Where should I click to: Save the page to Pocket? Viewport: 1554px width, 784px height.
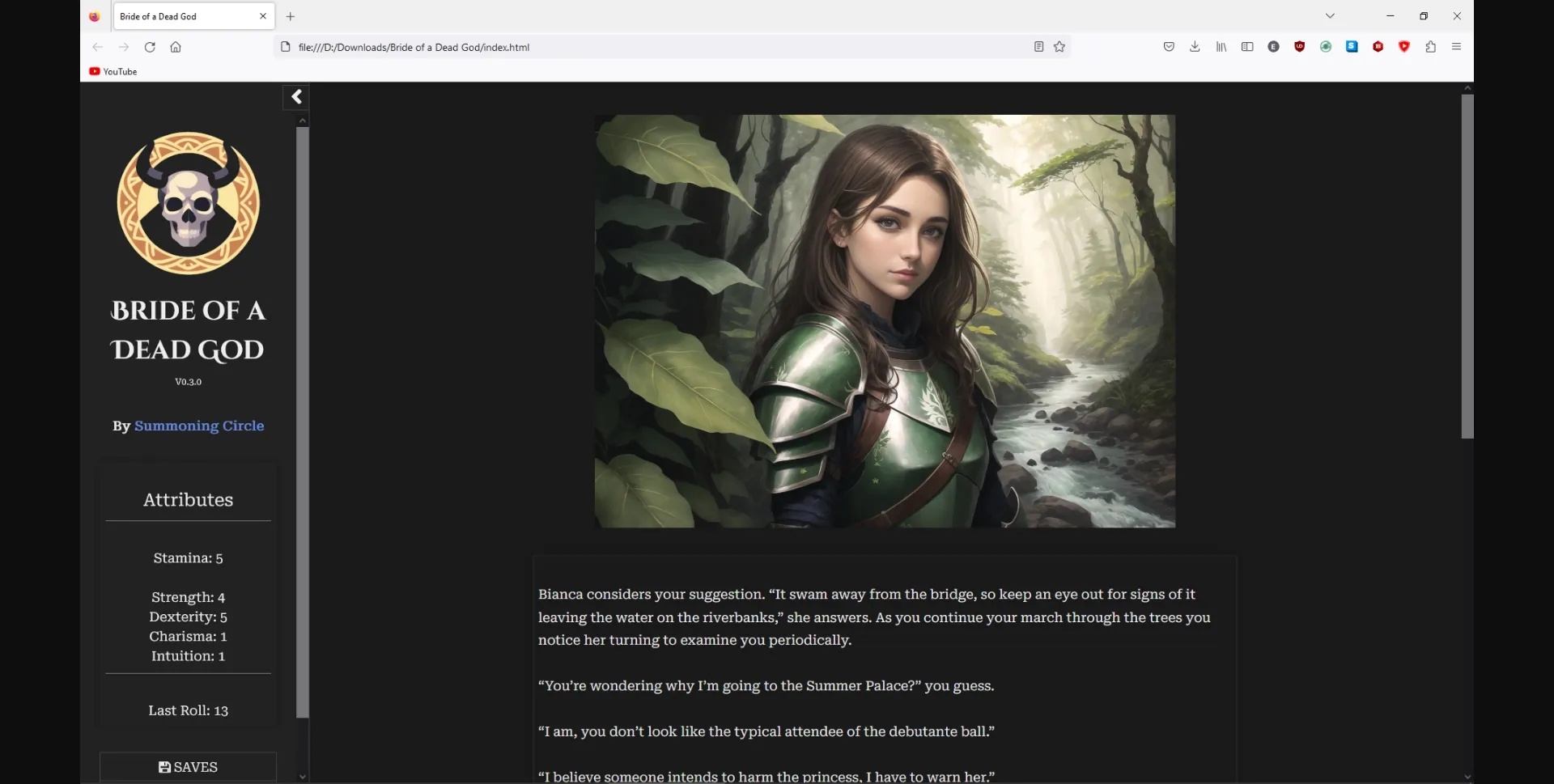tap(1169, 47)
